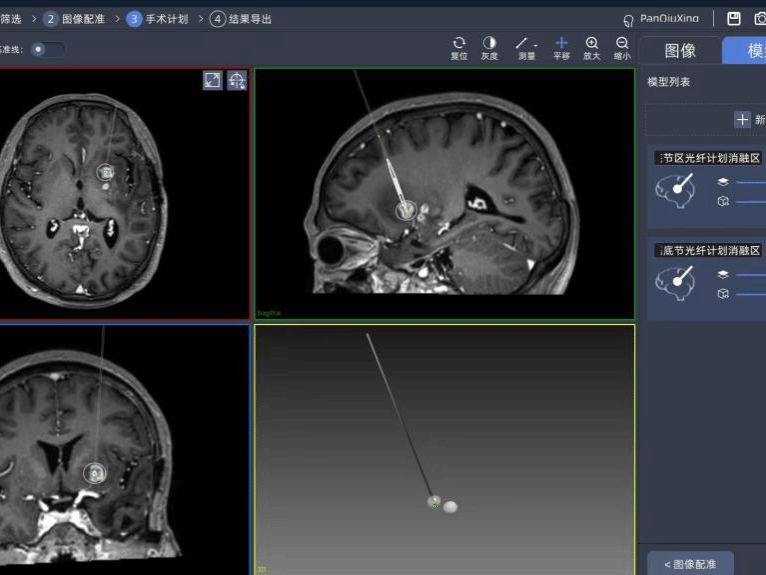
Task: Go to step 2 图像配准
Action: tap(74, 19)
